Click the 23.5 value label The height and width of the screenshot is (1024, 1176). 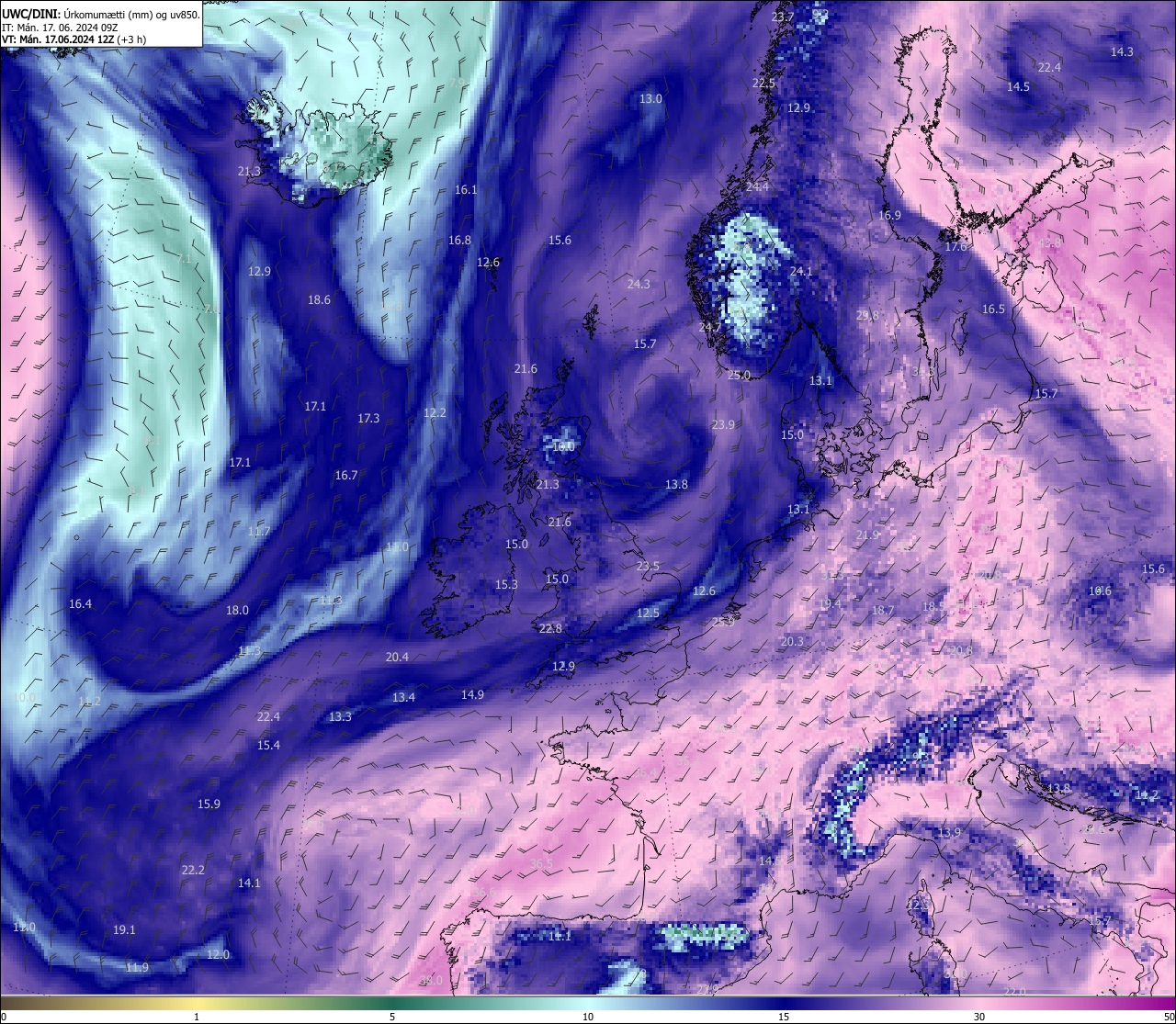[x=648, y=566]
